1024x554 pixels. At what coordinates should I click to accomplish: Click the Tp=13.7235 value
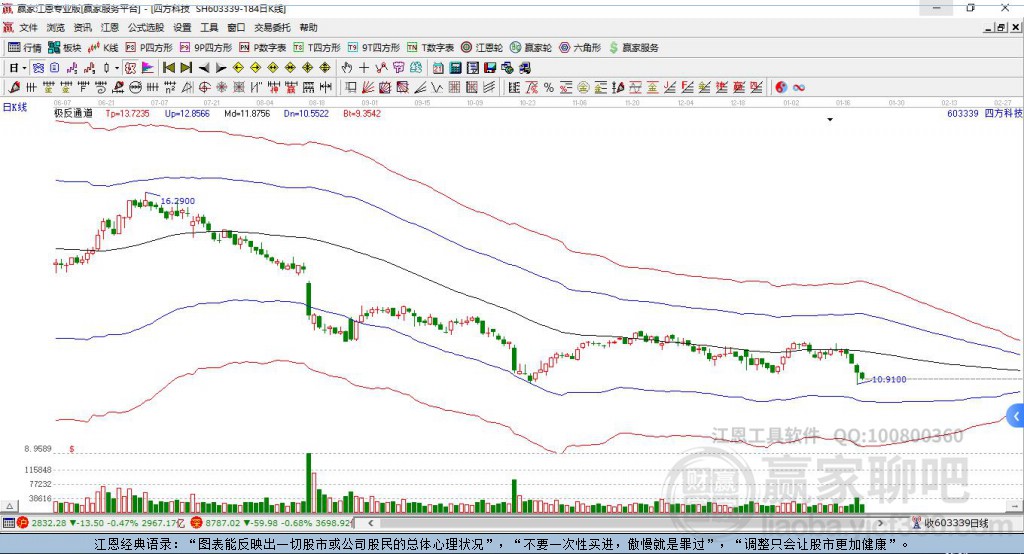127,114
